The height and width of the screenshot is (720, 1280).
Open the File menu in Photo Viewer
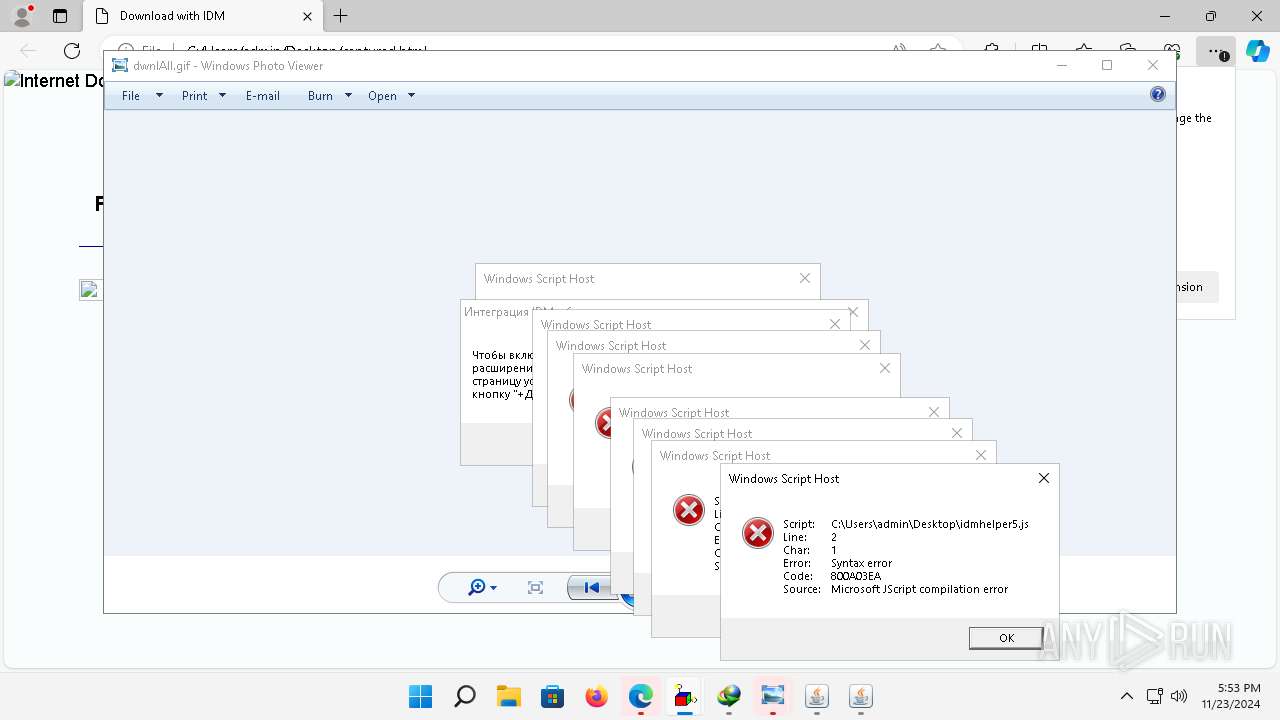coord(131,96)
